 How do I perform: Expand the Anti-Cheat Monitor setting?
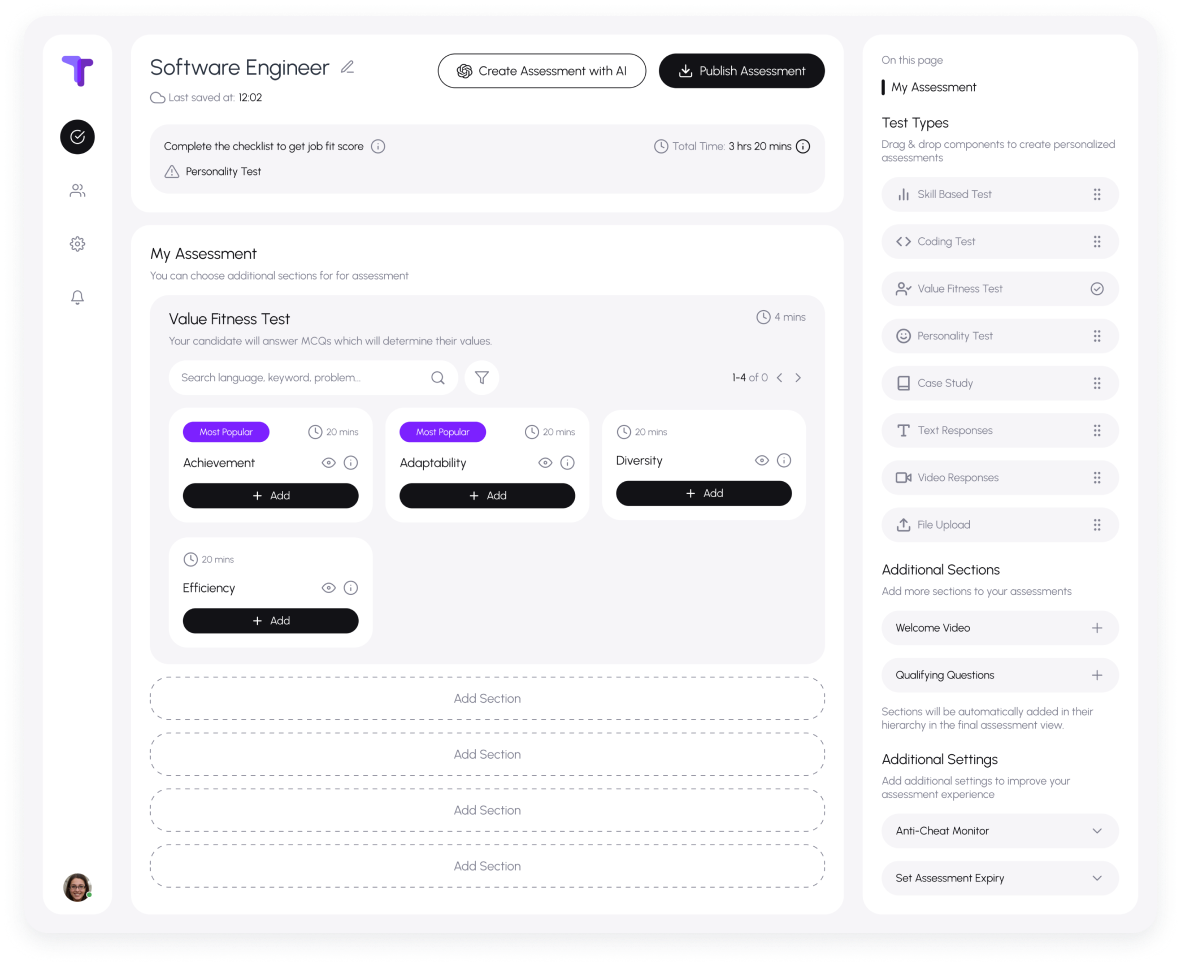pos(1097,831)
